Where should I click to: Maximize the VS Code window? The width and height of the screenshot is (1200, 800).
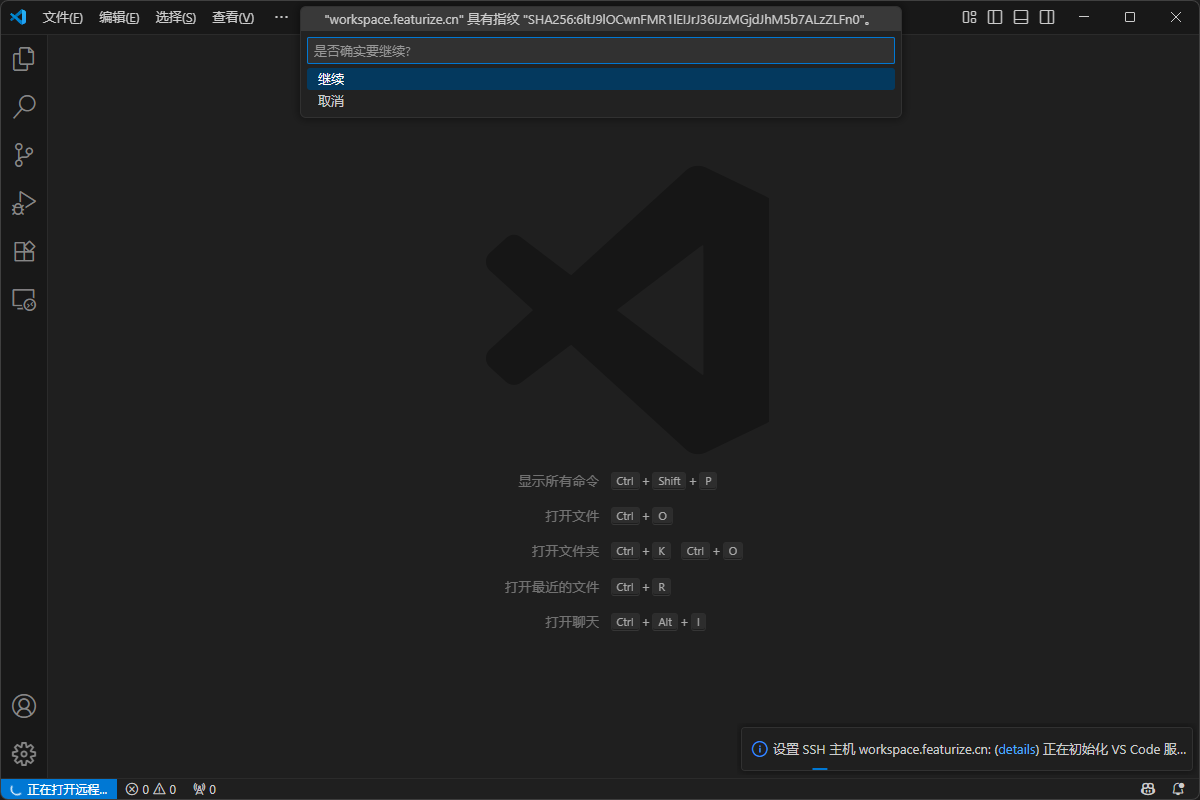[1130, 17]
